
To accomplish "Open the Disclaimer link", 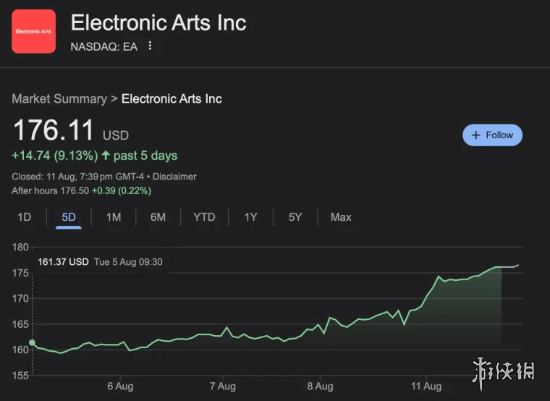I will (174, 176).
